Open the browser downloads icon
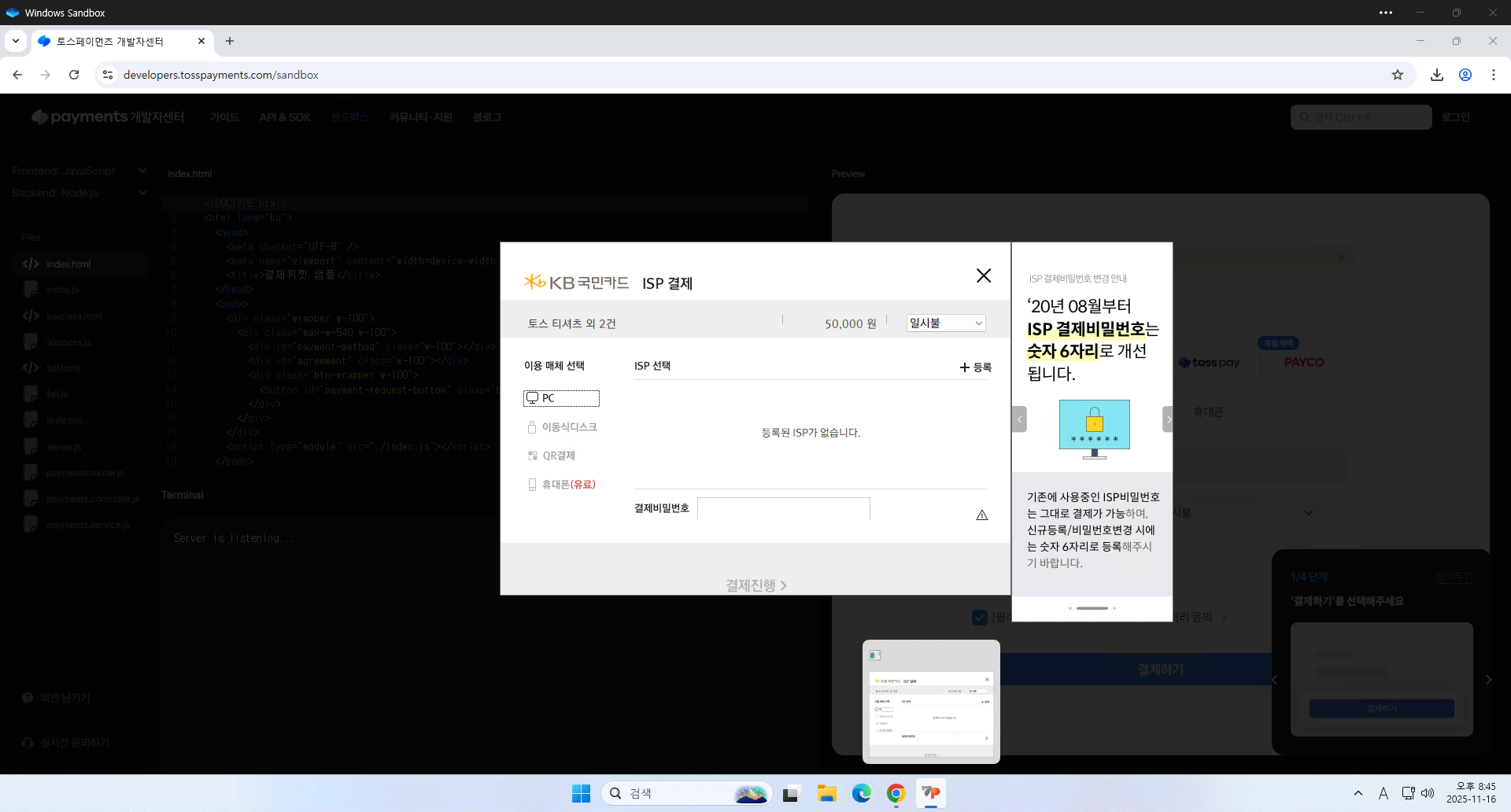The image size is (1511, 812). (x=1437, y=75)
